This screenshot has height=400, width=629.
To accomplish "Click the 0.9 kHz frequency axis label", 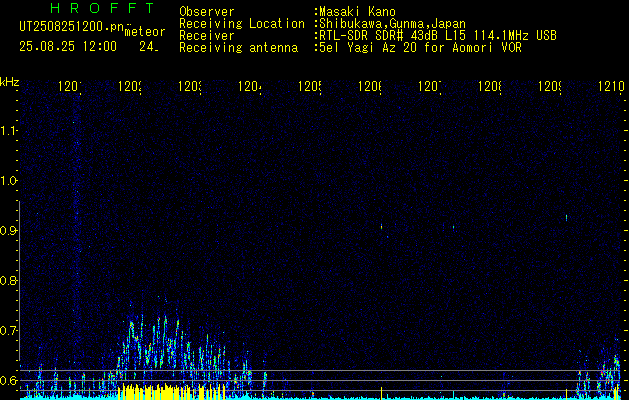I will 8,231.
